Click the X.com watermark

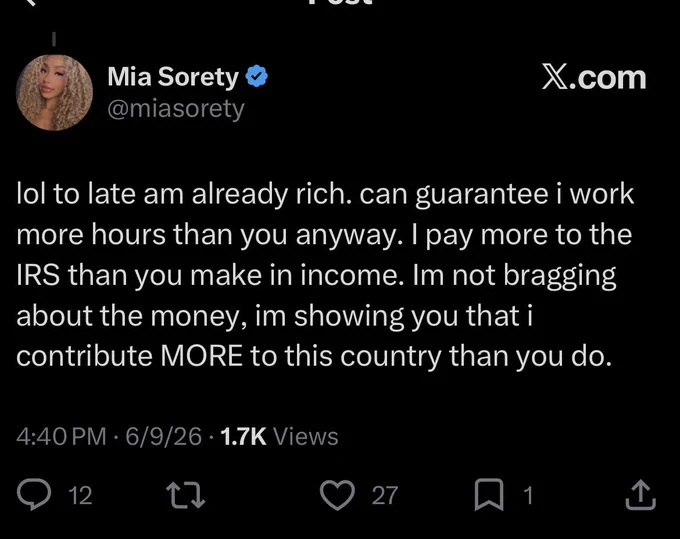tap(594, 78)
